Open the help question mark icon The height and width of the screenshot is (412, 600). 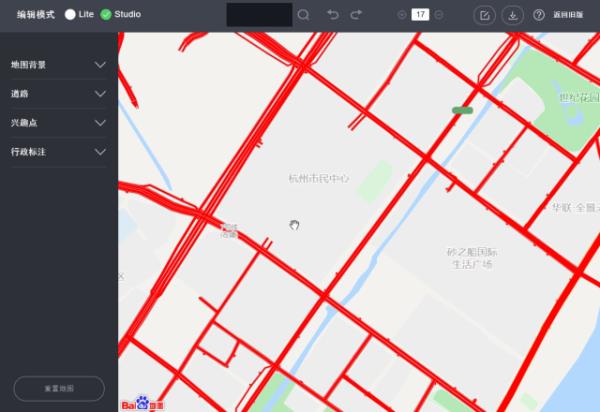[x=539, y=15]
